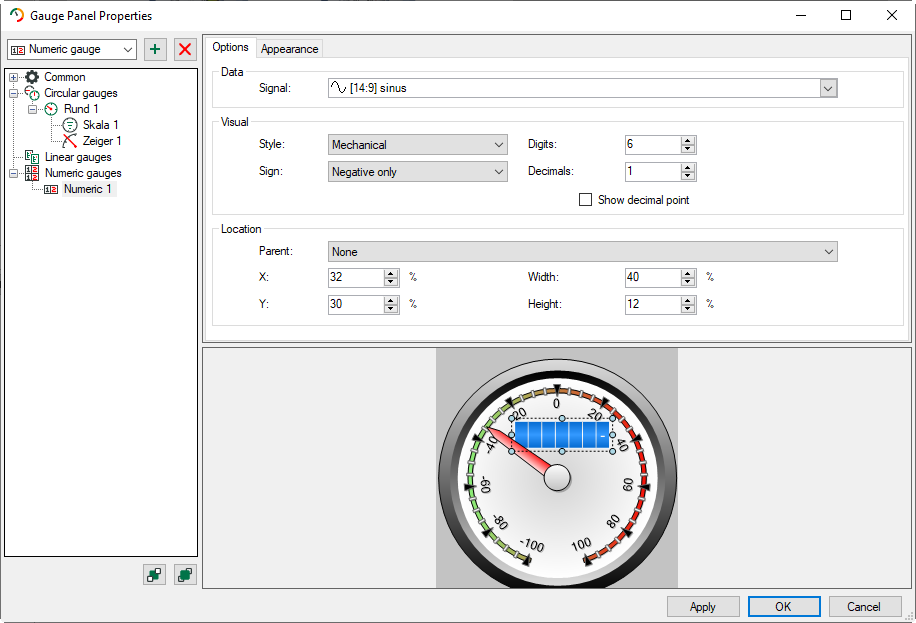Click the Apply button
This screenshot has width=916, height=623.
pyautogui.click(x=703, y=606)
